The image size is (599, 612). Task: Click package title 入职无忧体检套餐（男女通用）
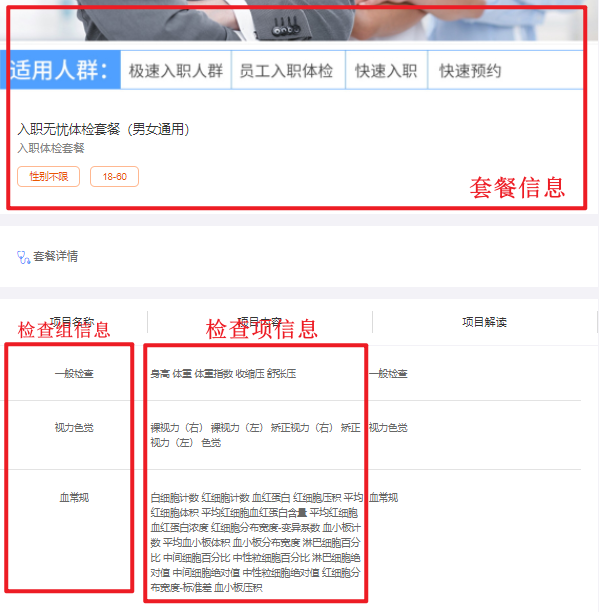(x=103, y=129)
